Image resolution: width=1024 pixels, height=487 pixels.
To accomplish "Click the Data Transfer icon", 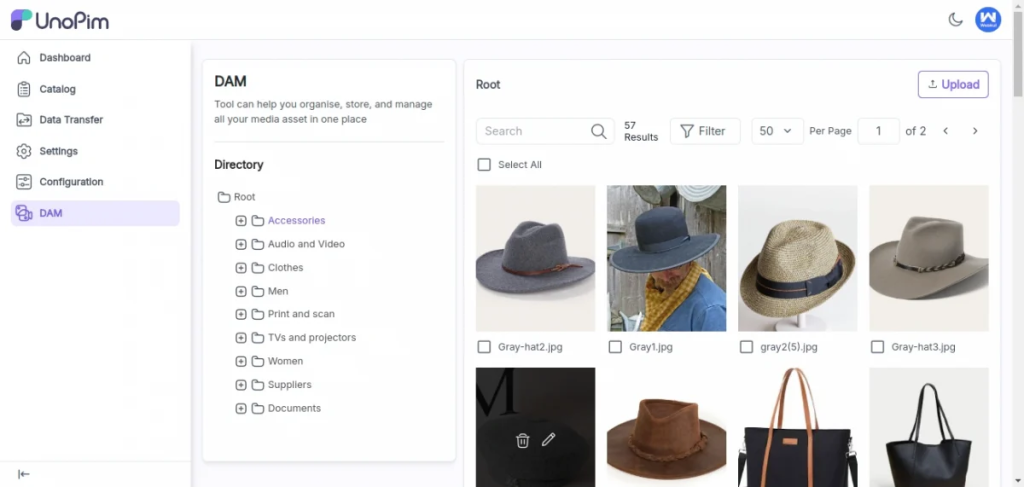I will tap(24, 119).
